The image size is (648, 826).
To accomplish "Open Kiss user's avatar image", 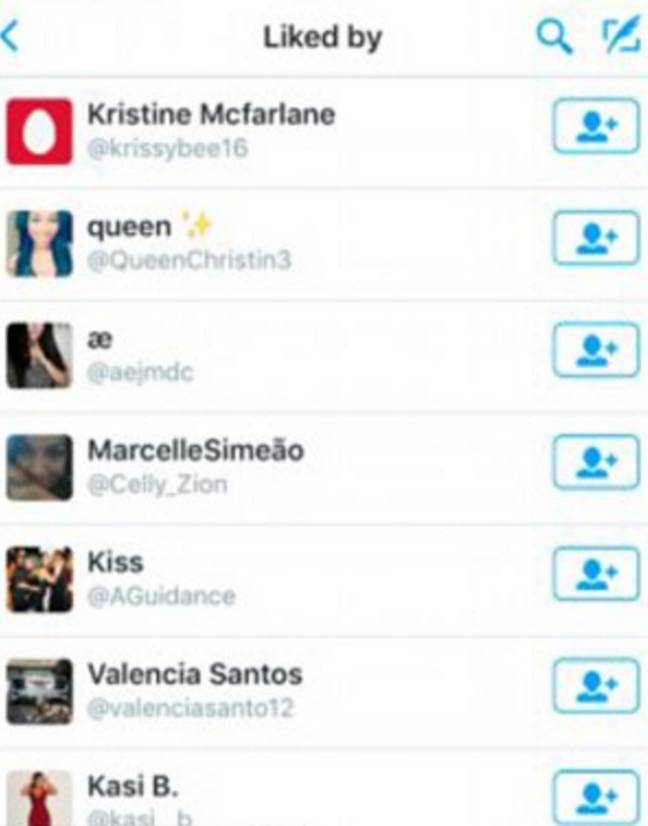I will click(x=40, y=579).
